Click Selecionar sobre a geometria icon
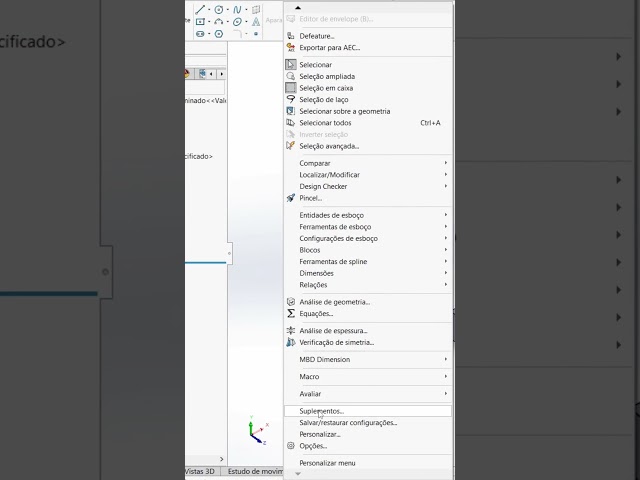 (x=291, y=111)
